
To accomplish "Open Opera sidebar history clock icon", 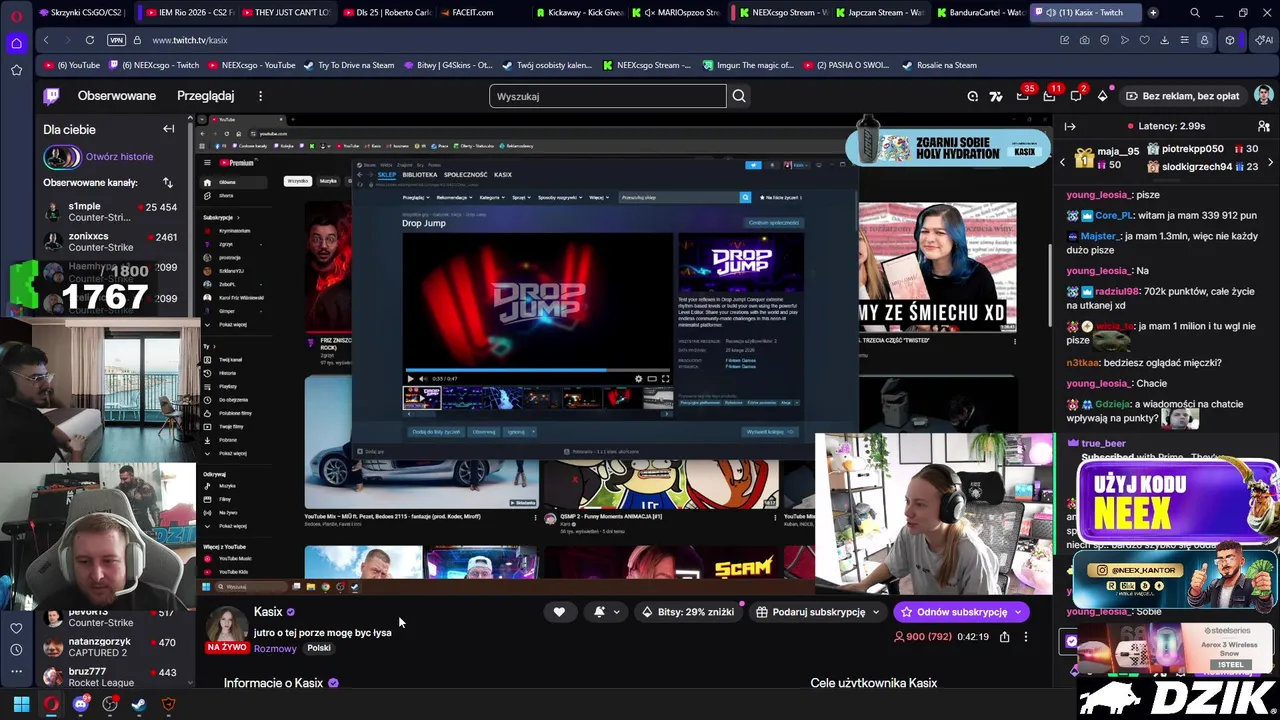I will click(x=16, y=650).
